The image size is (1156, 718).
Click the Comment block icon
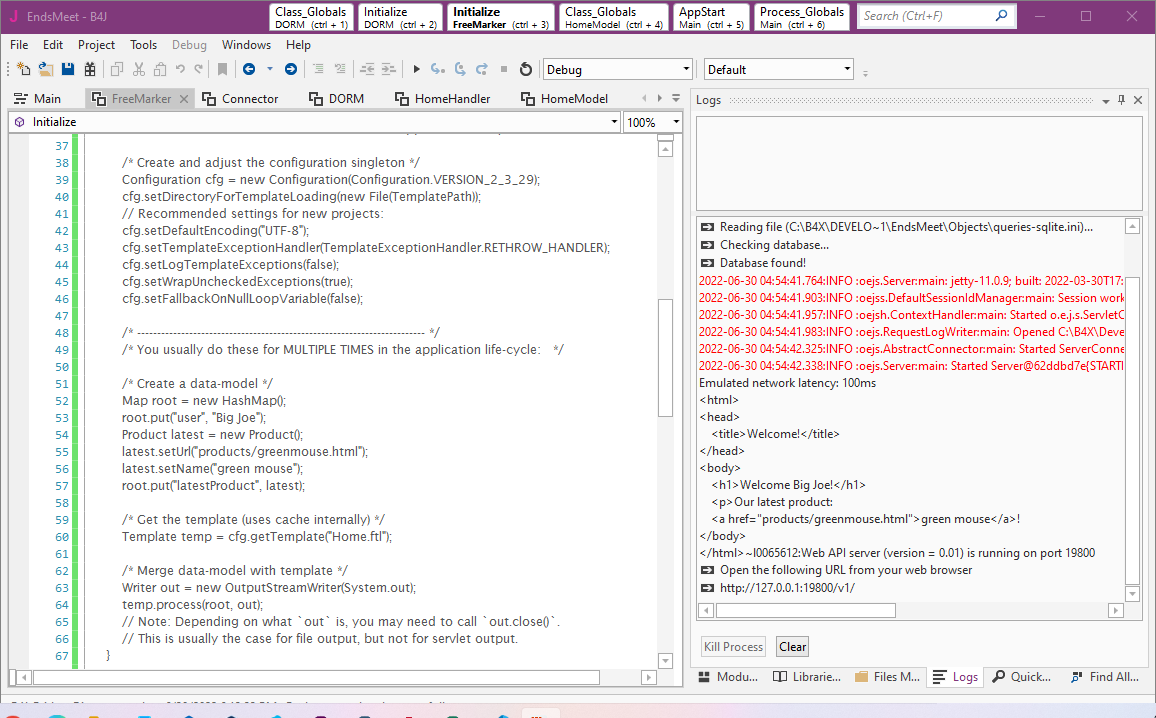click(x=318, y=69)
